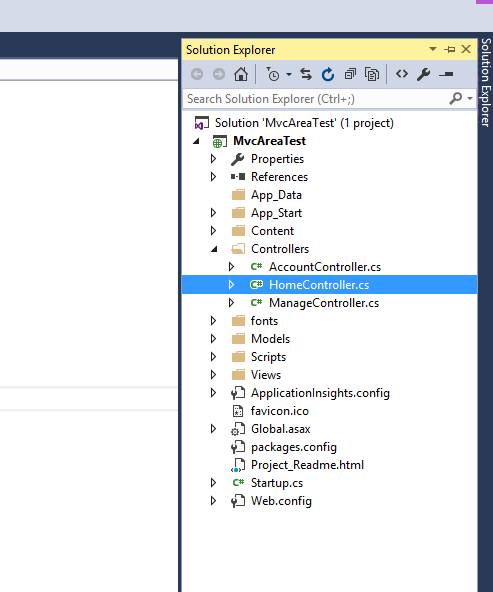The width and height of the screenshot is (493, 592).
Task: Click the open Controllers folder icon
Action: pos(238,249)
